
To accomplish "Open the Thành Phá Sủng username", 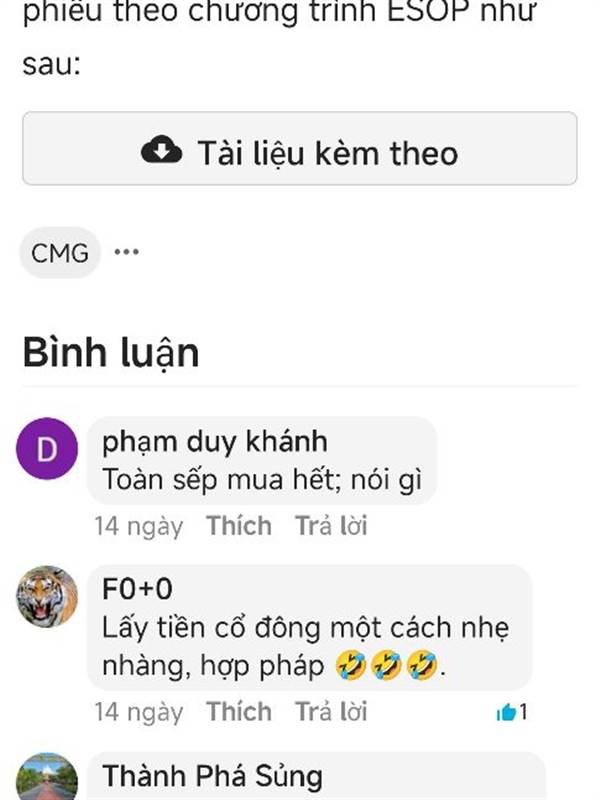I will click(212, 776).
